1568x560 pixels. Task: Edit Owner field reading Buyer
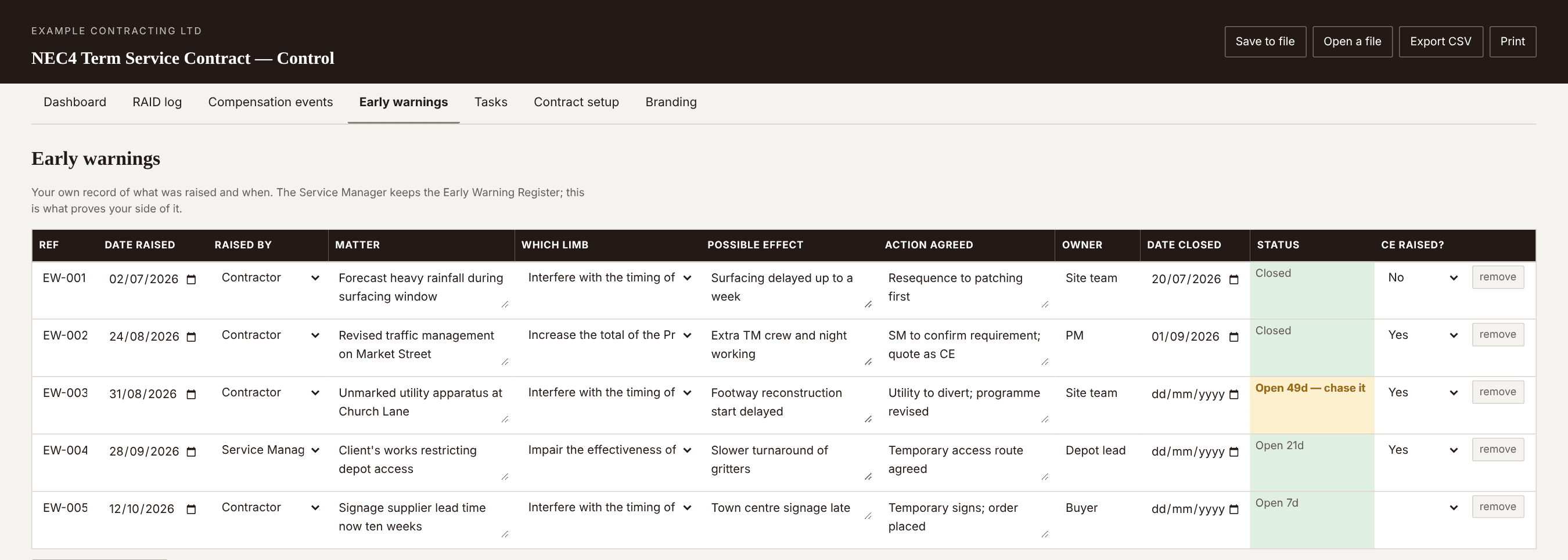tap(1097, 508)
